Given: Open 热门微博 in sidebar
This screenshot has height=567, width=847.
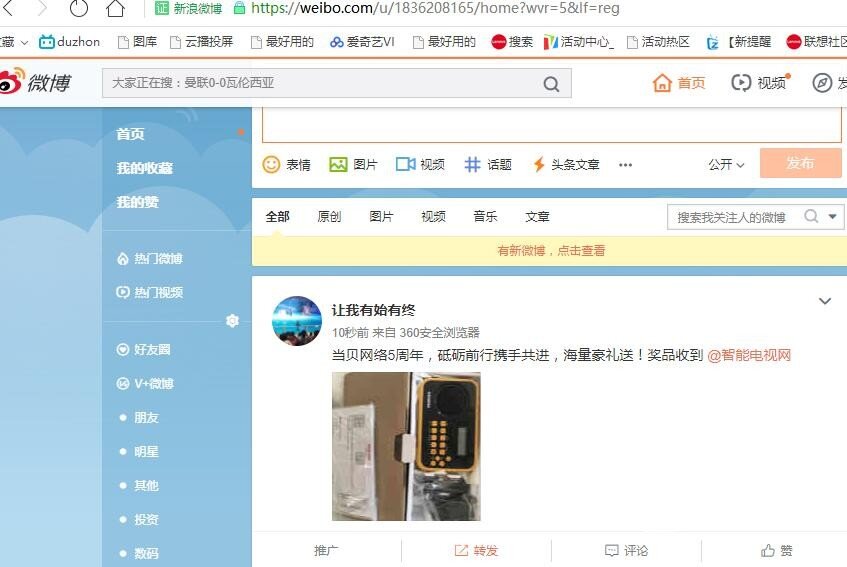Looking at the screenshot, I should [150, 259].
